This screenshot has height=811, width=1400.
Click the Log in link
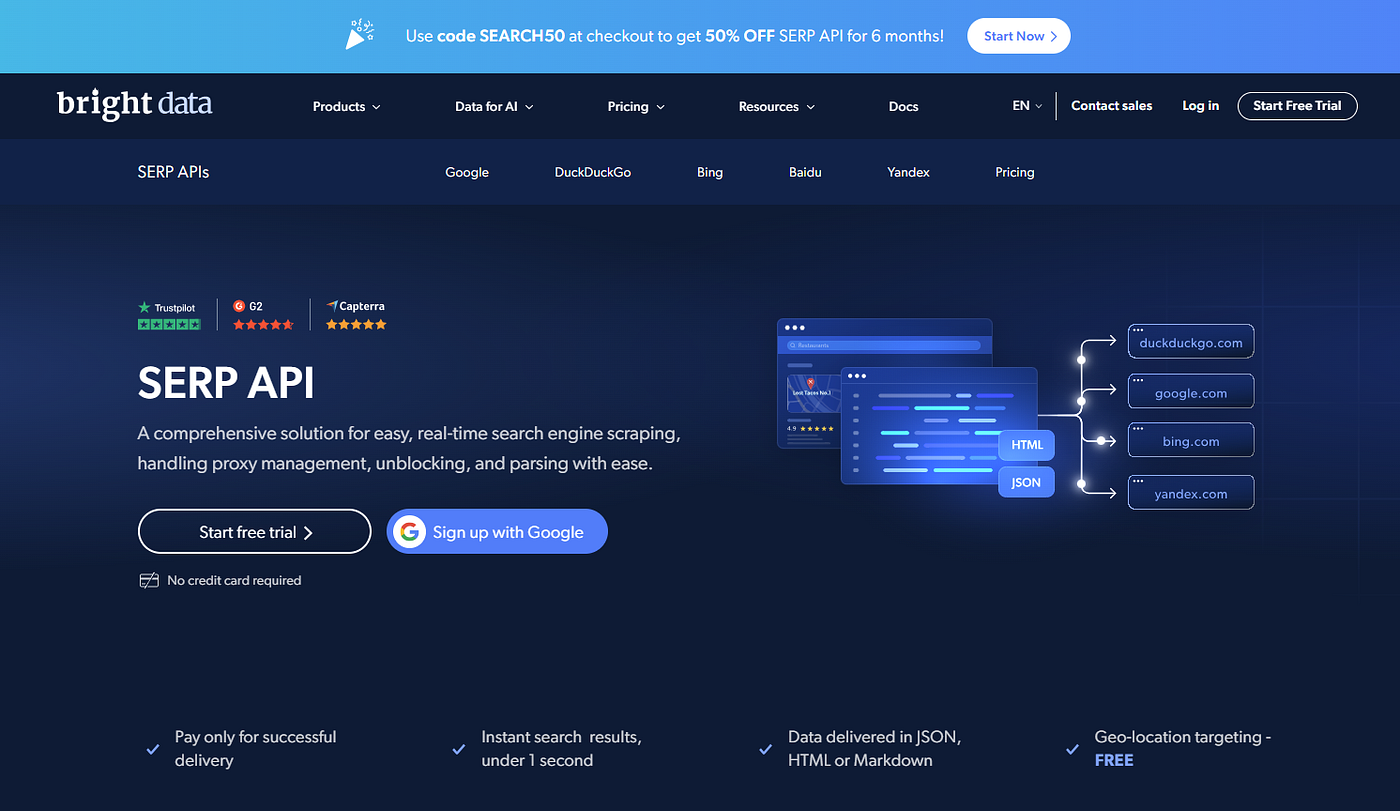(1200, 105)
